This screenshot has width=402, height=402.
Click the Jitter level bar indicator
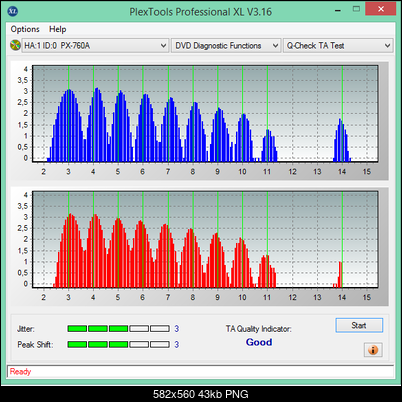pos(118,329)
